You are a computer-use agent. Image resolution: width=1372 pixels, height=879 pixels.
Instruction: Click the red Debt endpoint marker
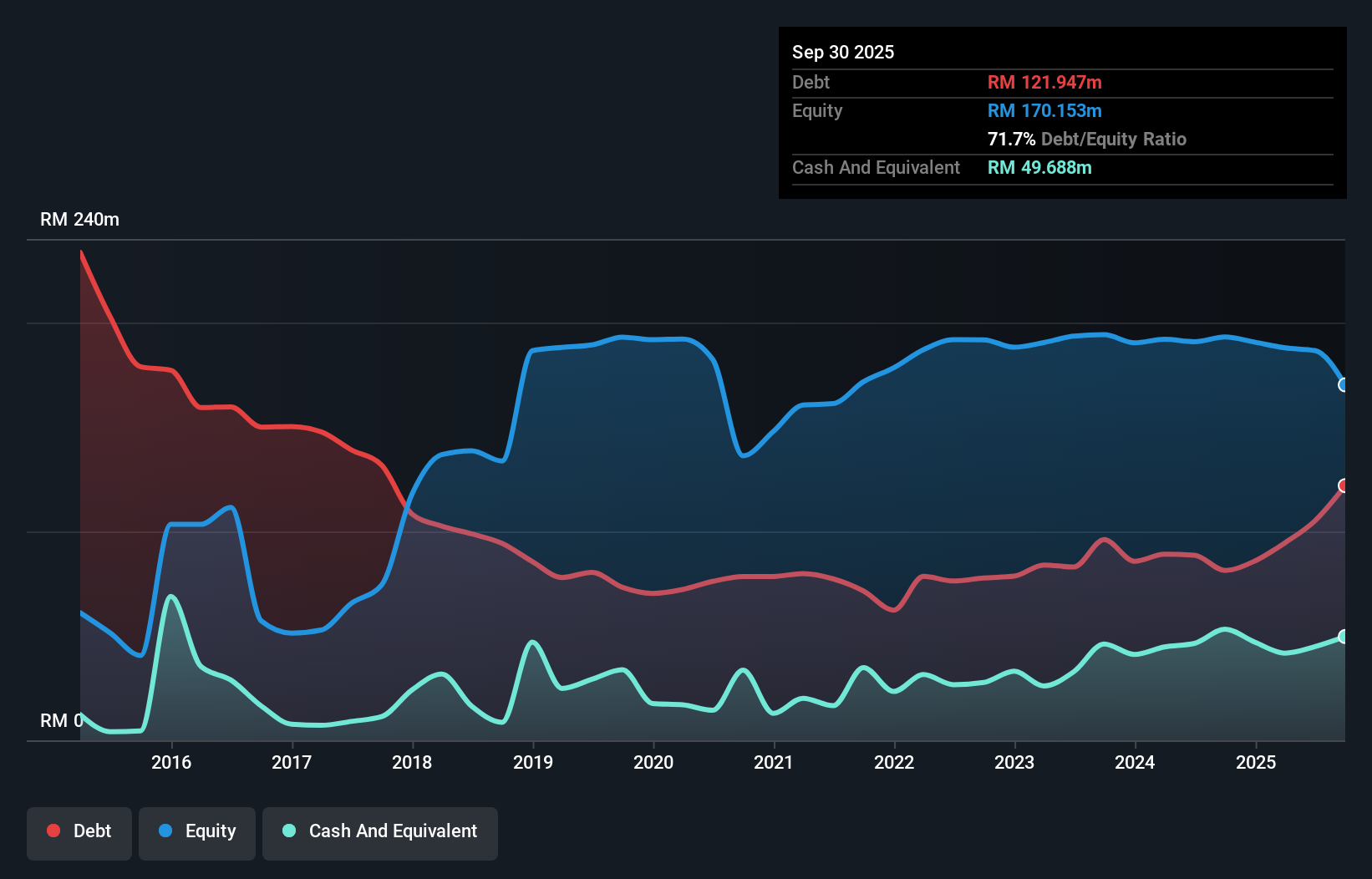pyautogui.click(x=1344, y=485)
